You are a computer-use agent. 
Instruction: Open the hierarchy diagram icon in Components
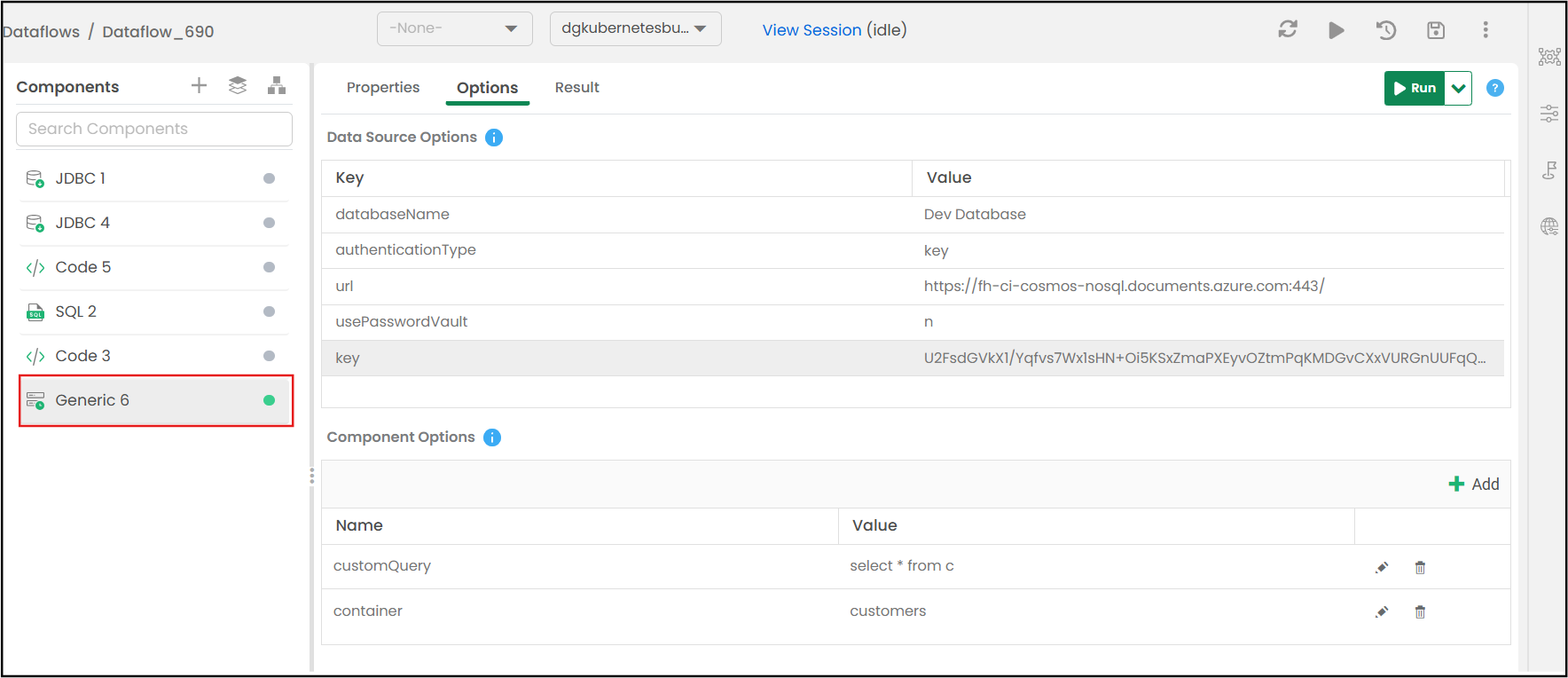(x=277, y=85)
